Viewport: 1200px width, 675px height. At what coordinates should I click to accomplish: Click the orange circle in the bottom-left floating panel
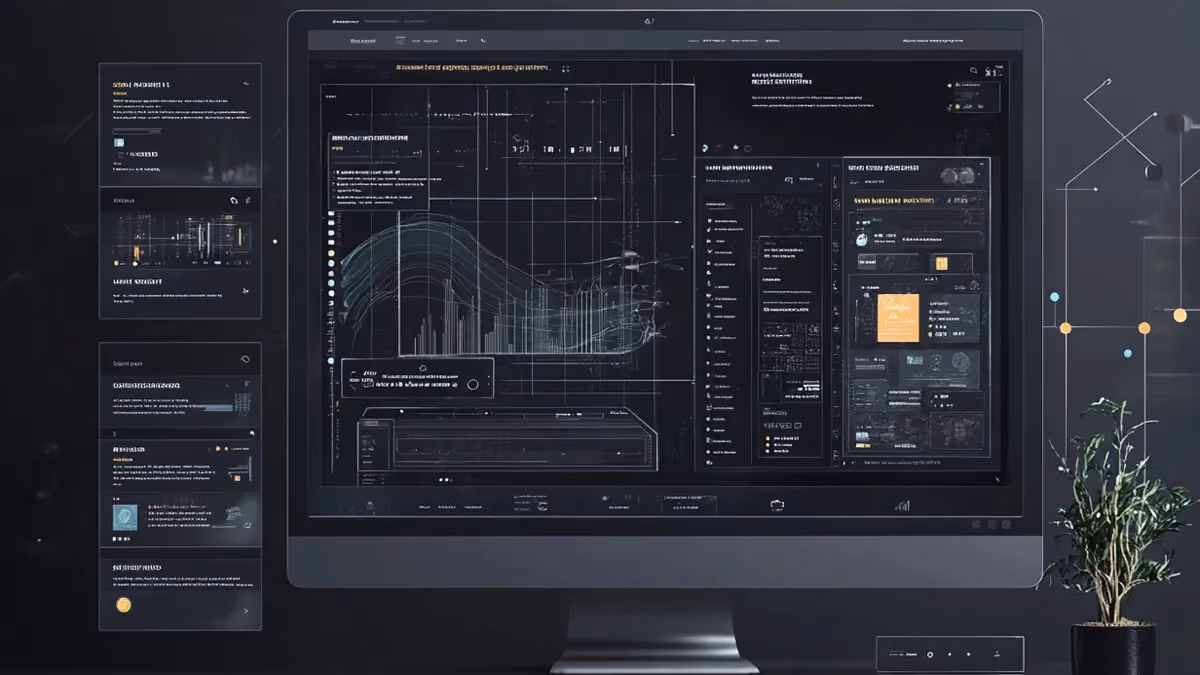click(x=124, y=604)
